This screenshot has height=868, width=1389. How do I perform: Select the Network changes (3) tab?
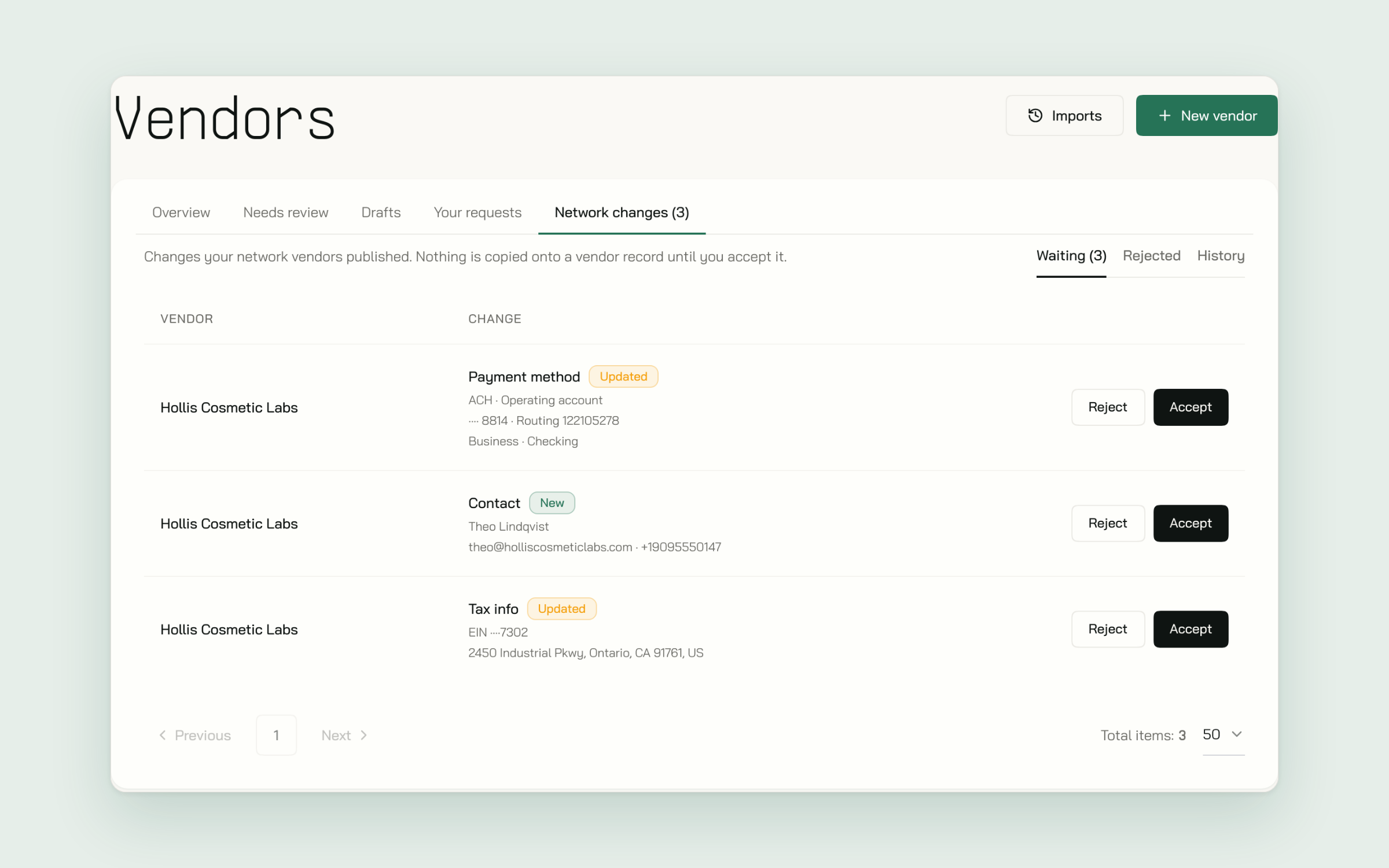click(622, 212)
